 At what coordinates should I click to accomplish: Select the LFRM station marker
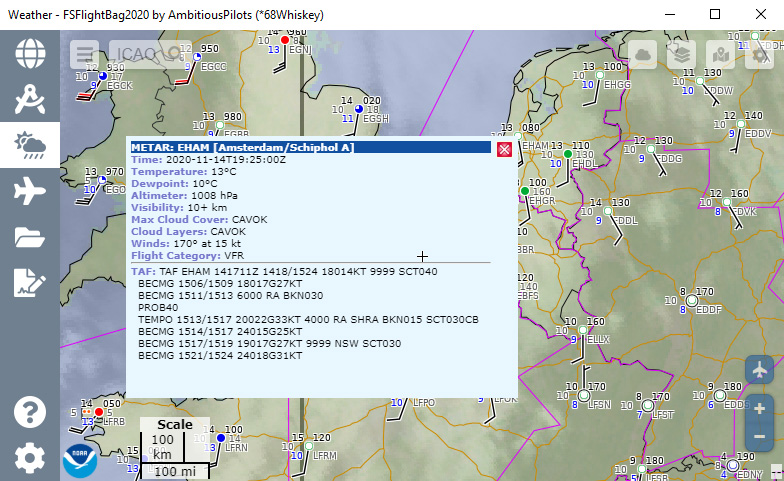pyautogui.click(x=308, y=446)
